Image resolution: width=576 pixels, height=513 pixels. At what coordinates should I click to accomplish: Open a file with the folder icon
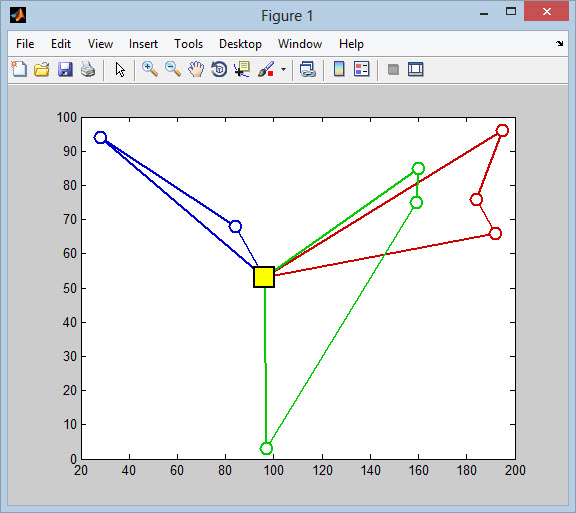[x=42, y=69]
